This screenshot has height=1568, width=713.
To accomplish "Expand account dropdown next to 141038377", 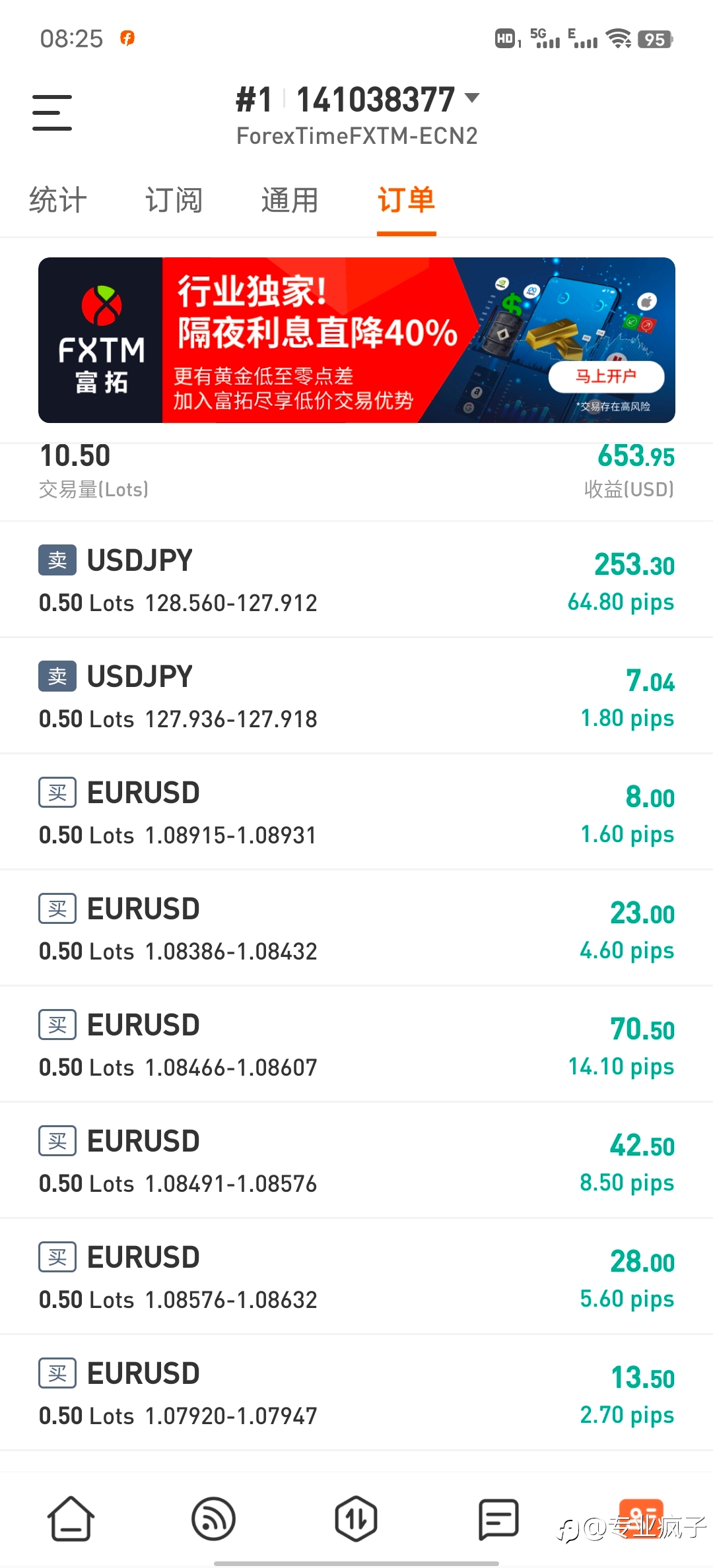I will tap(471, 98).
